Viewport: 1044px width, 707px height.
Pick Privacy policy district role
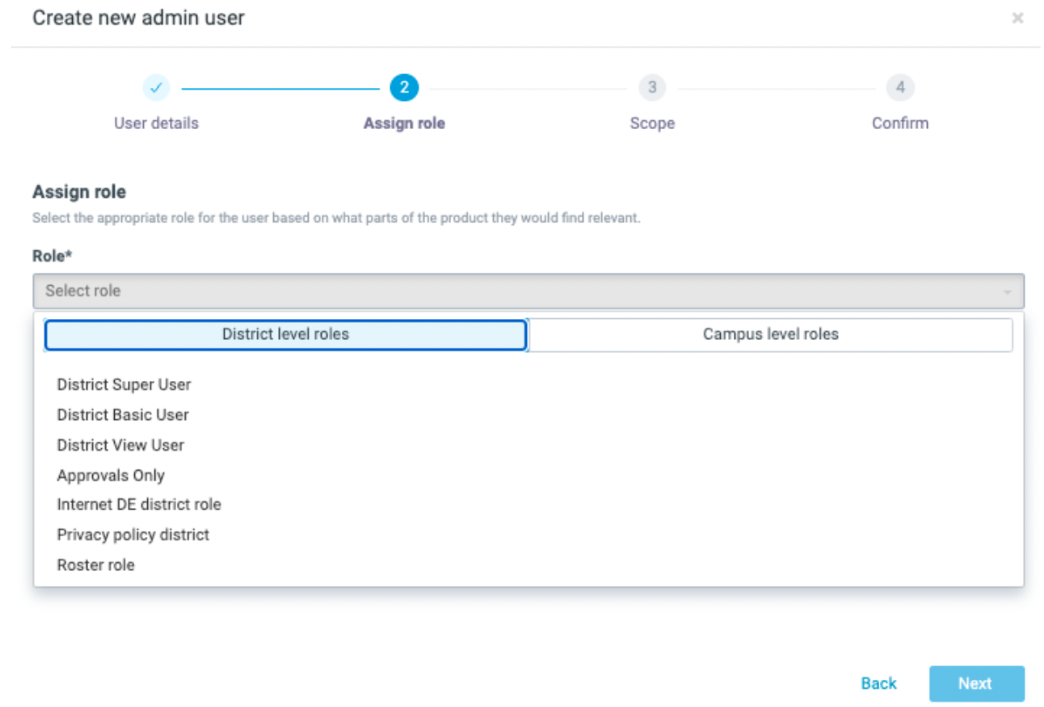(132, 535)
